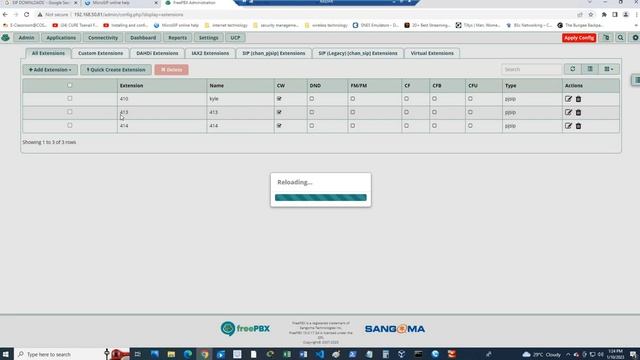Switch to the Virtual Extensions tab
The image size is (640, 360).
pyautogui.click(x=432, y=53)
